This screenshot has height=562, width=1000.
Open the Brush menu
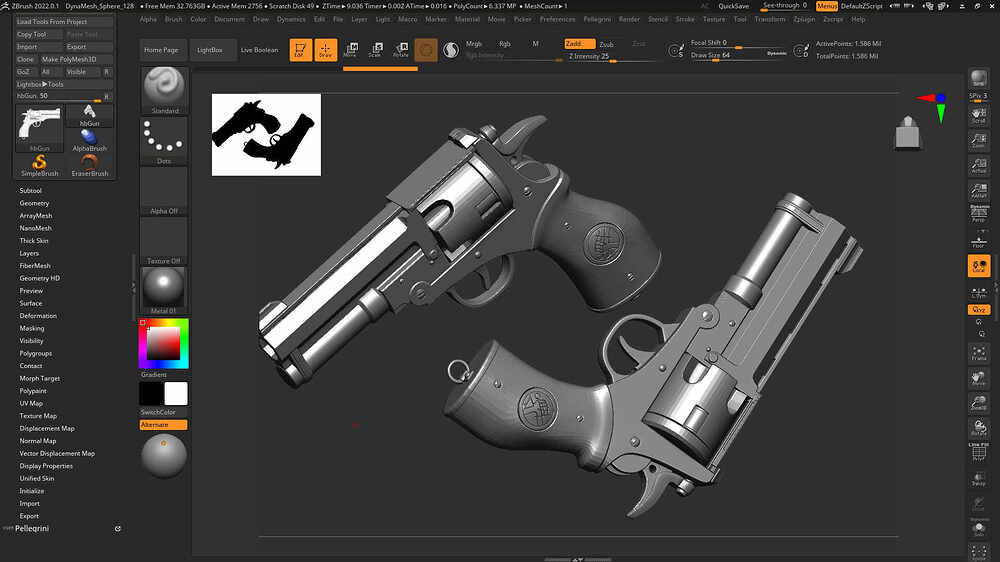tap(173, 19)
